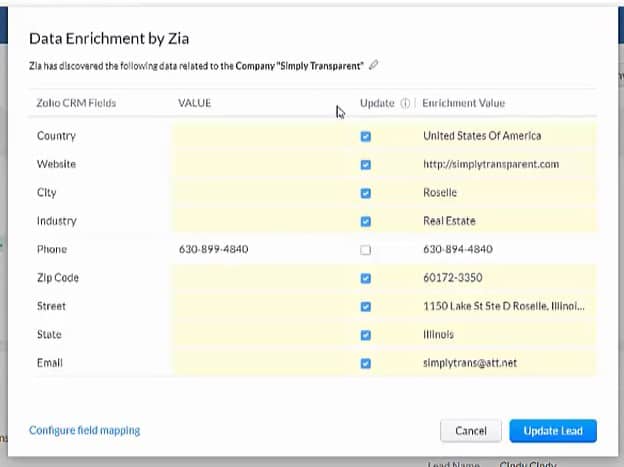Viewport: 624px width, 467px height.
Task: Uncheck the Country update checkbox
Action: [x=366, y=137]
